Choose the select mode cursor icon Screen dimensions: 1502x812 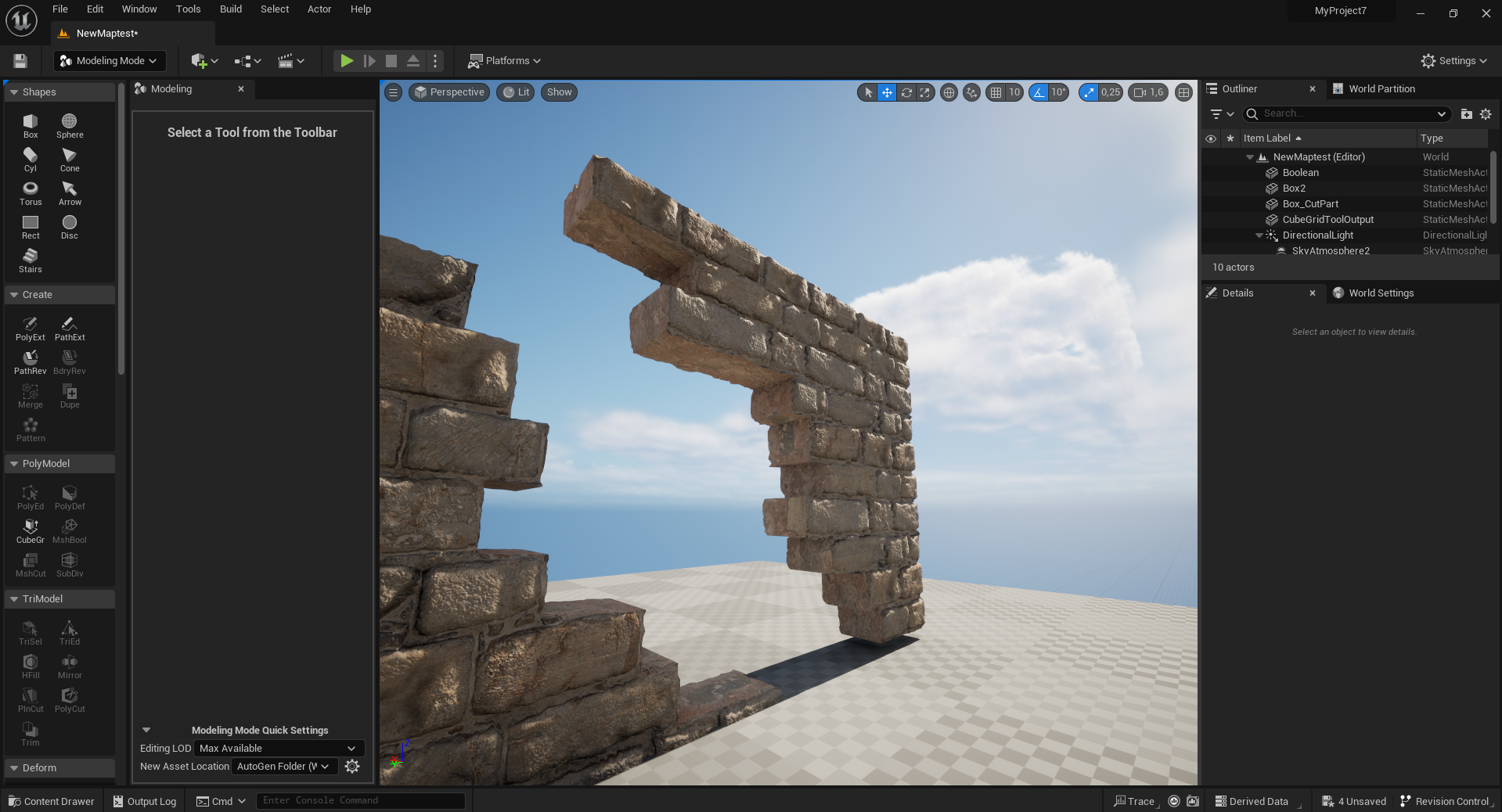[x=868, y=92]
